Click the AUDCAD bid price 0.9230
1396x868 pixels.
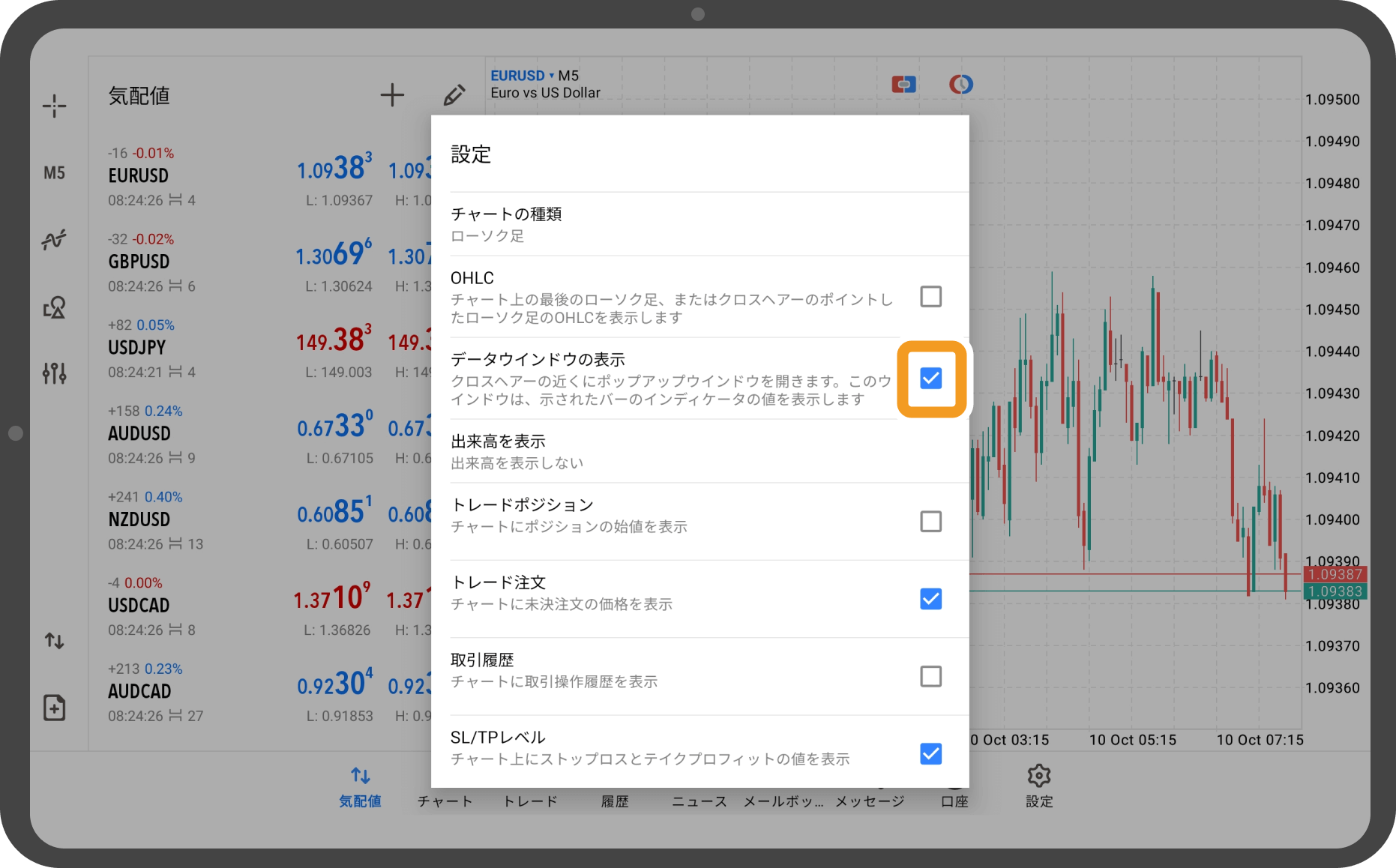(334, 684)
